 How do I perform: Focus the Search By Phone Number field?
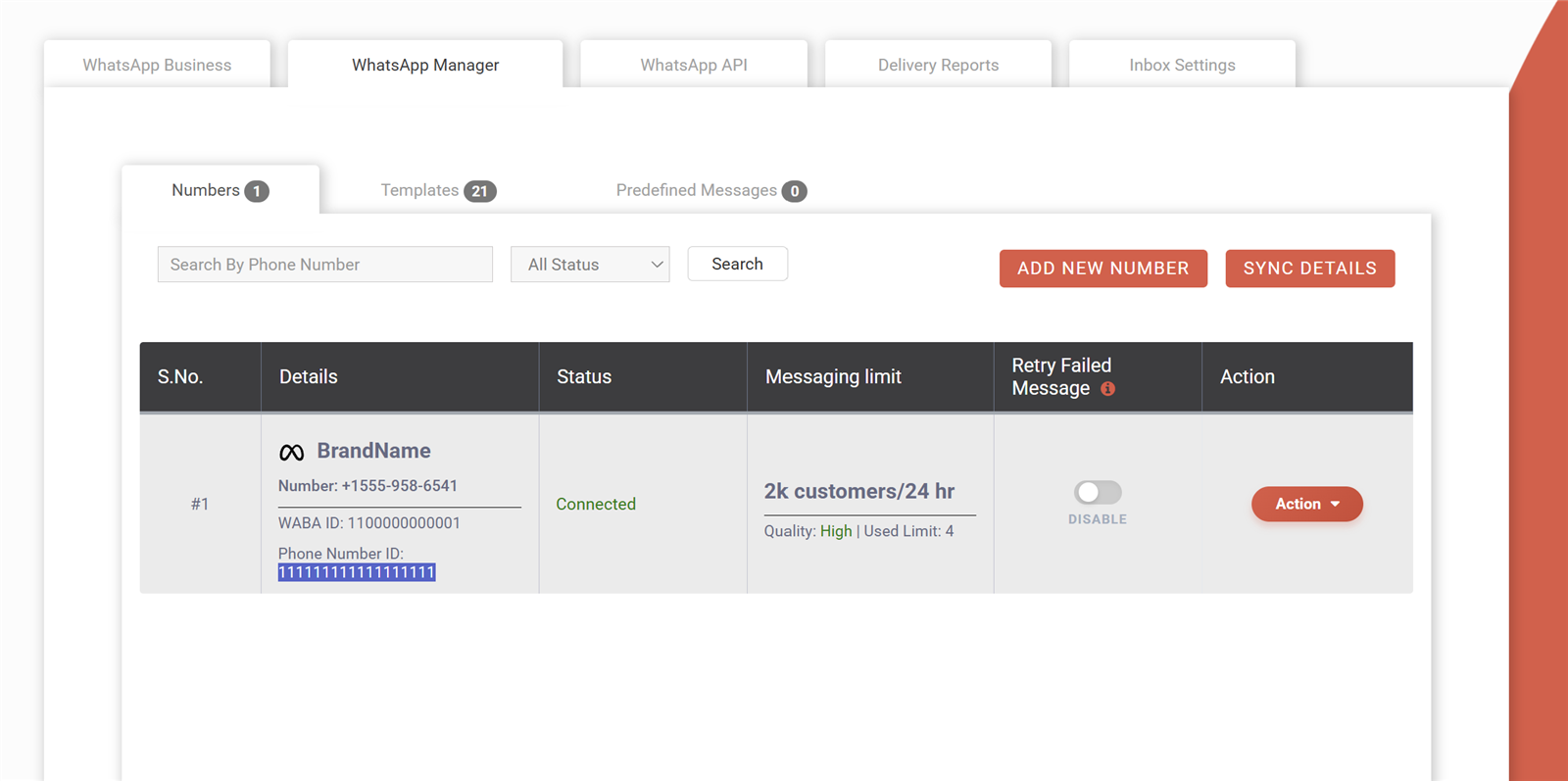point(325,265)
